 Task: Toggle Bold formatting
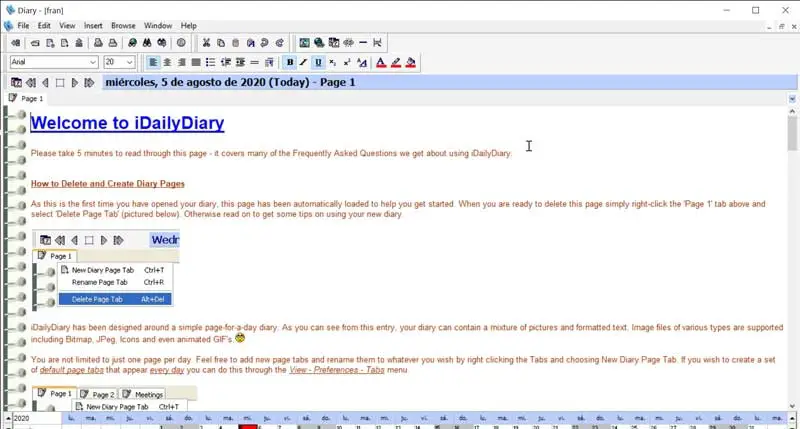coord(290,62)
